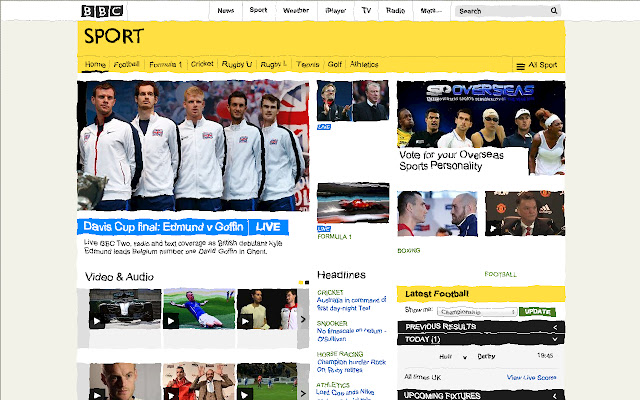Click the LIVE badge under managers photo

(x=324, y=127)
